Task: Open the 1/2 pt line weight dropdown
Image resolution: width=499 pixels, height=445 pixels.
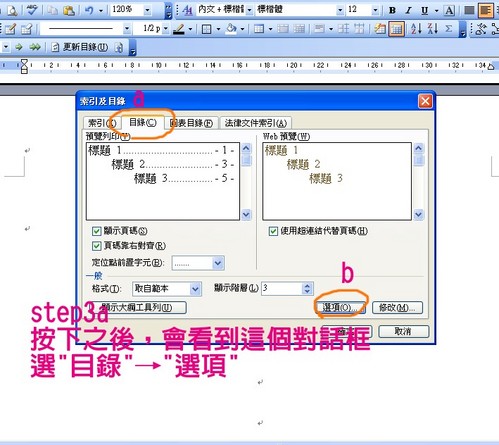Action: [x=166, y=29]
